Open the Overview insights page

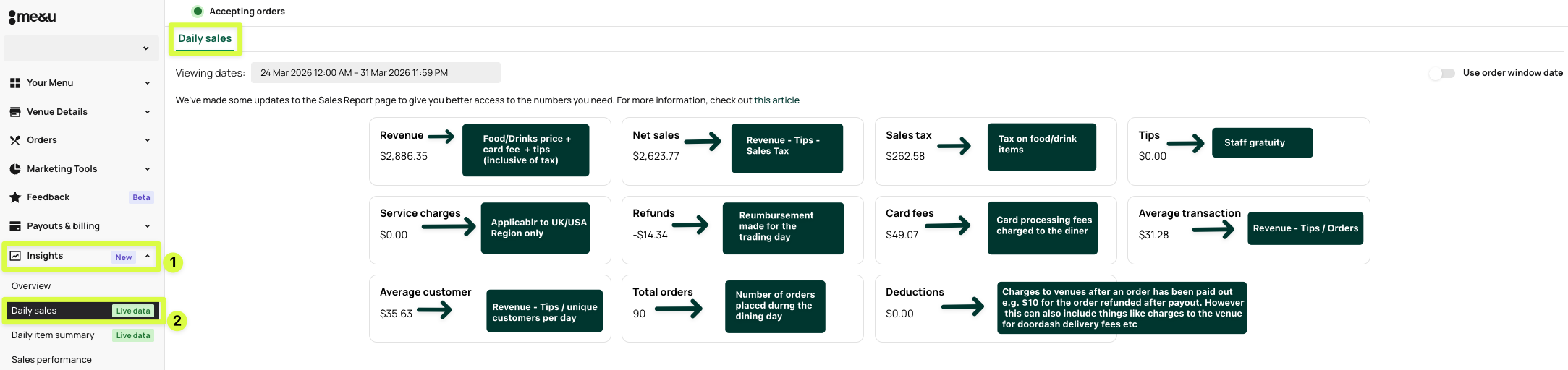(31, 286)
